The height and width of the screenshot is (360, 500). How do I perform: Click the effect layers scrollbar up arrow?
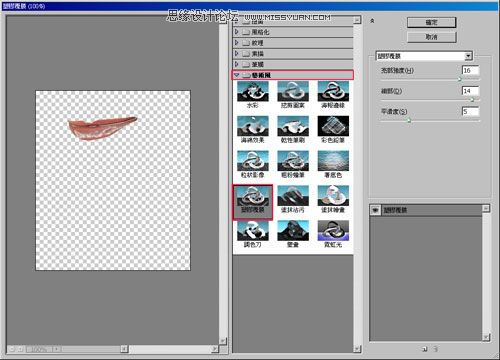[486, 209]
